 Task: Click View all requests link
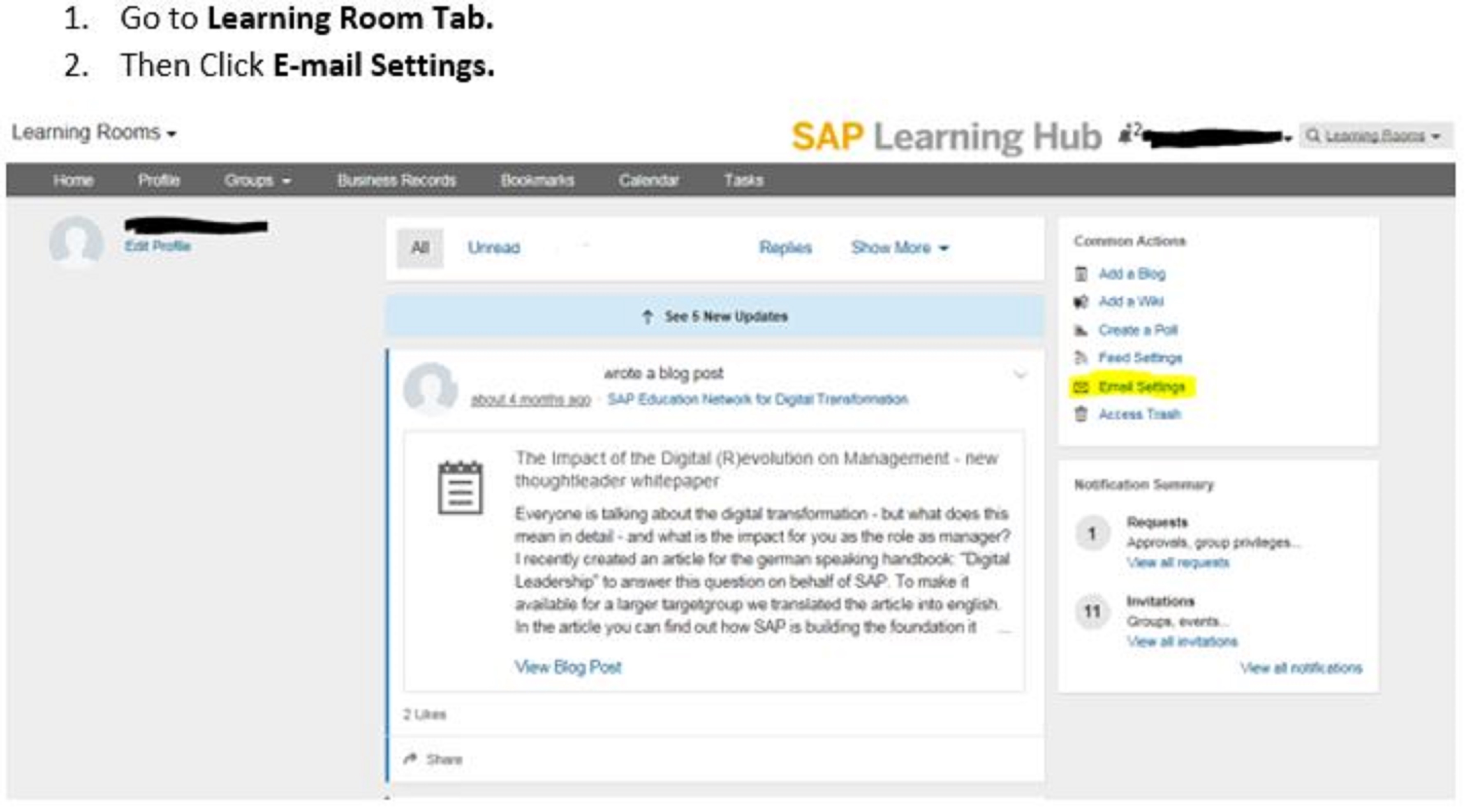point(1178,563)
